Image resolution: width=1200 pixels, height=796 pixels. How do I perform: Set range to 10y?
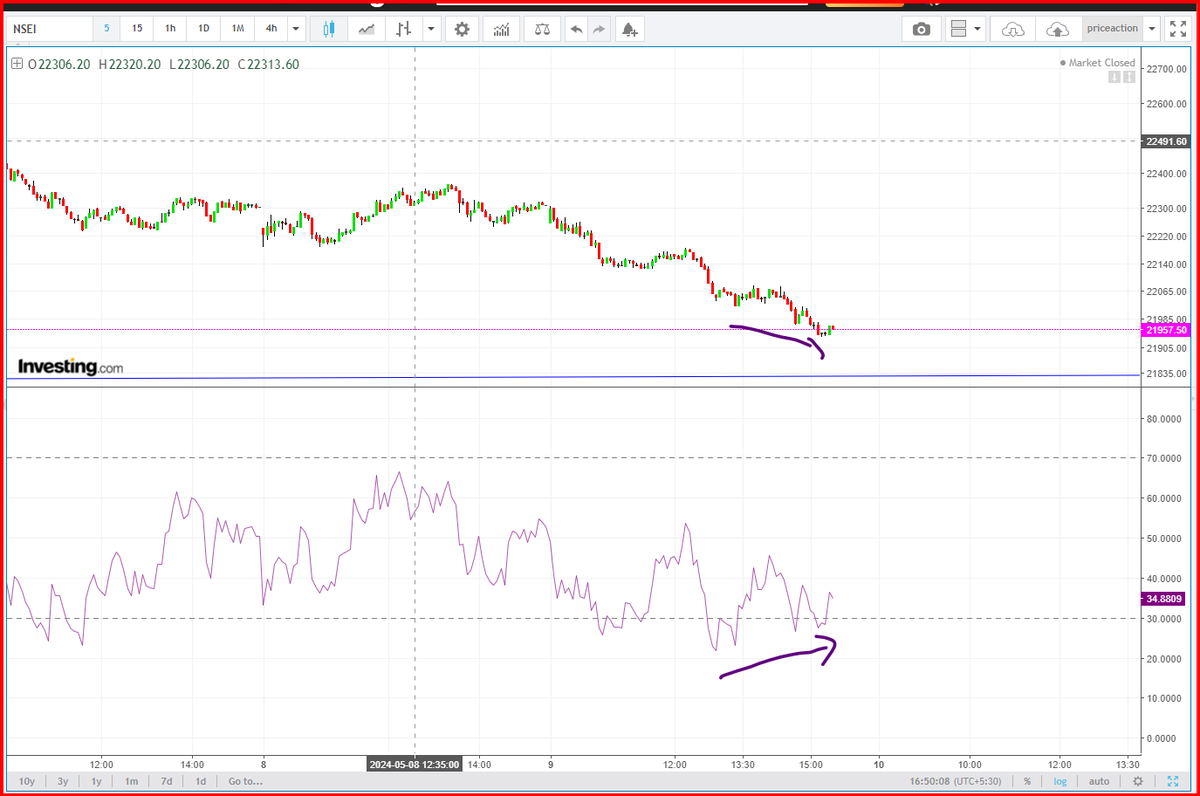click(27, 781)
